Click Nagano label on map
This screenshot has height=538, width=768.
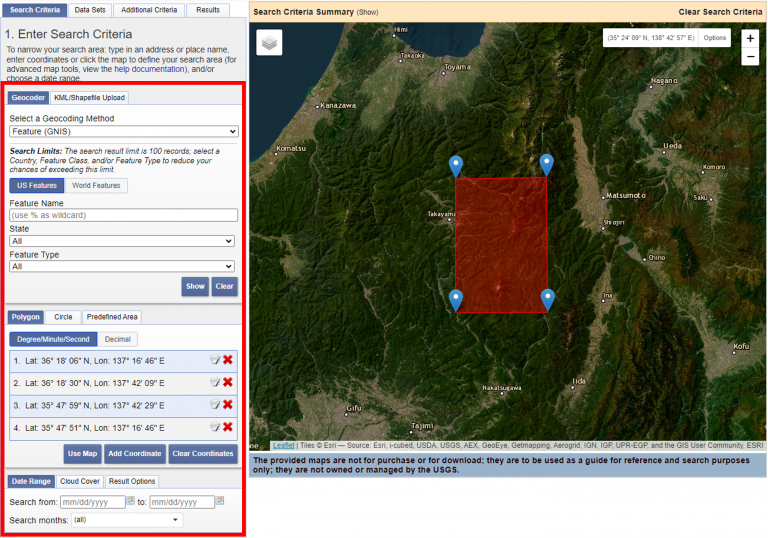664,81
